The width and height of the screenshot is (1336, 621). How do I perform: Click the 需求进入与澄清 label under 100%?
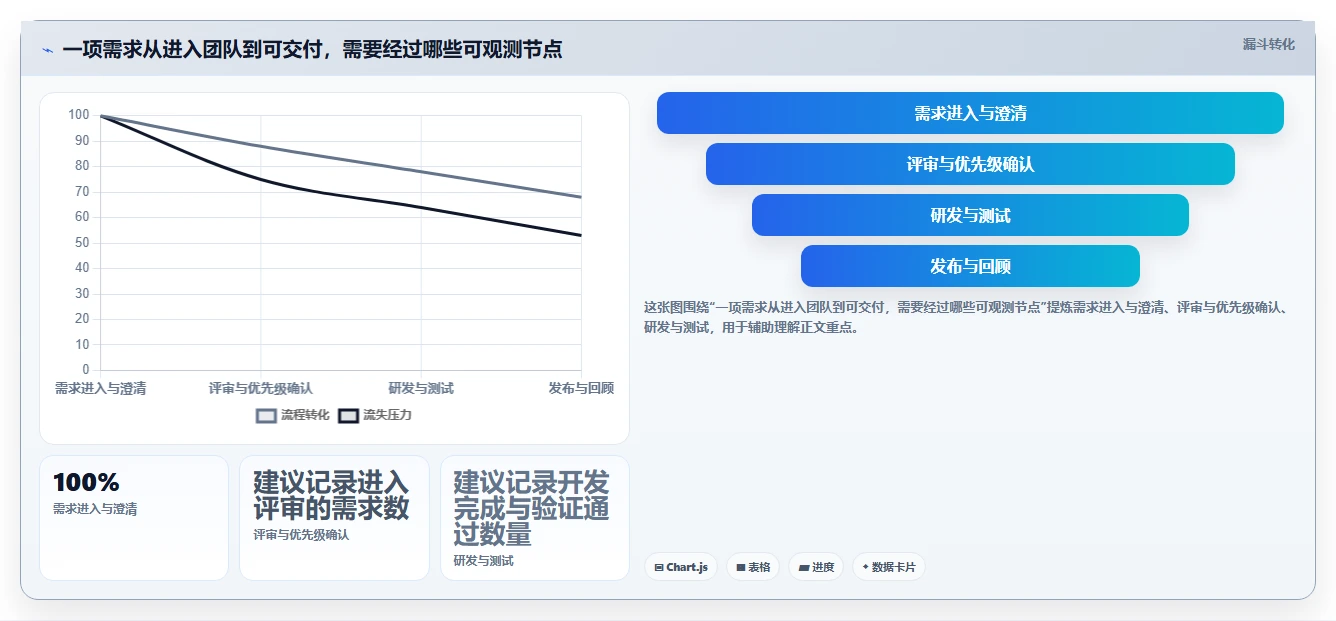pos(95,509)
